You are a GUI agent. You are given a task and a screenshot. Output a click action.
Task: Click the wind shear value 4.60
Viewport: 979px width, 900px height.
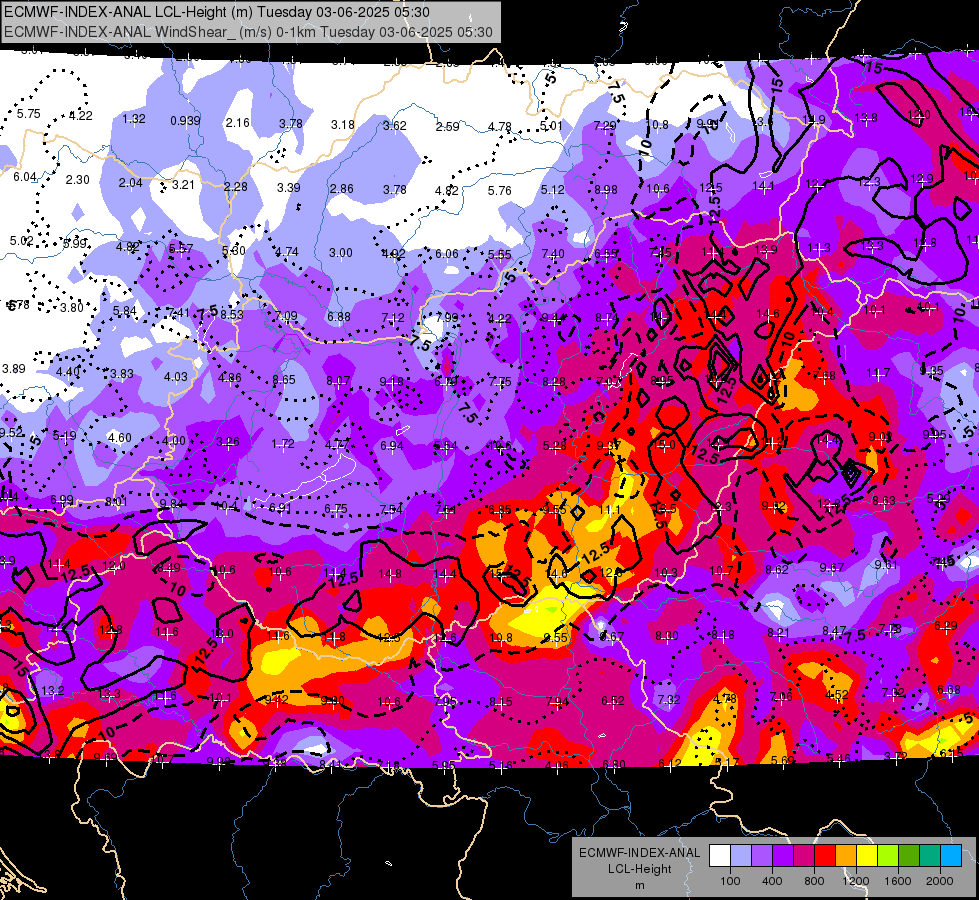point(120,437)
